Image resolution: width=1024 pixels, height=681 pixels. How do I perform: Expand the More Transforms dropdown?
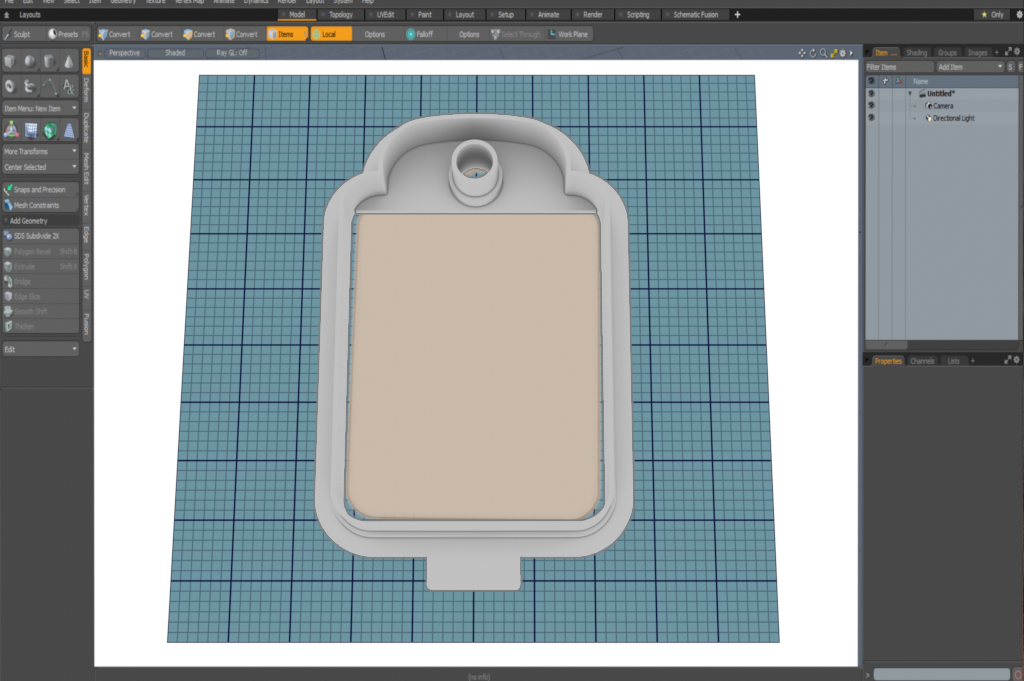click(x=40, y=151)
